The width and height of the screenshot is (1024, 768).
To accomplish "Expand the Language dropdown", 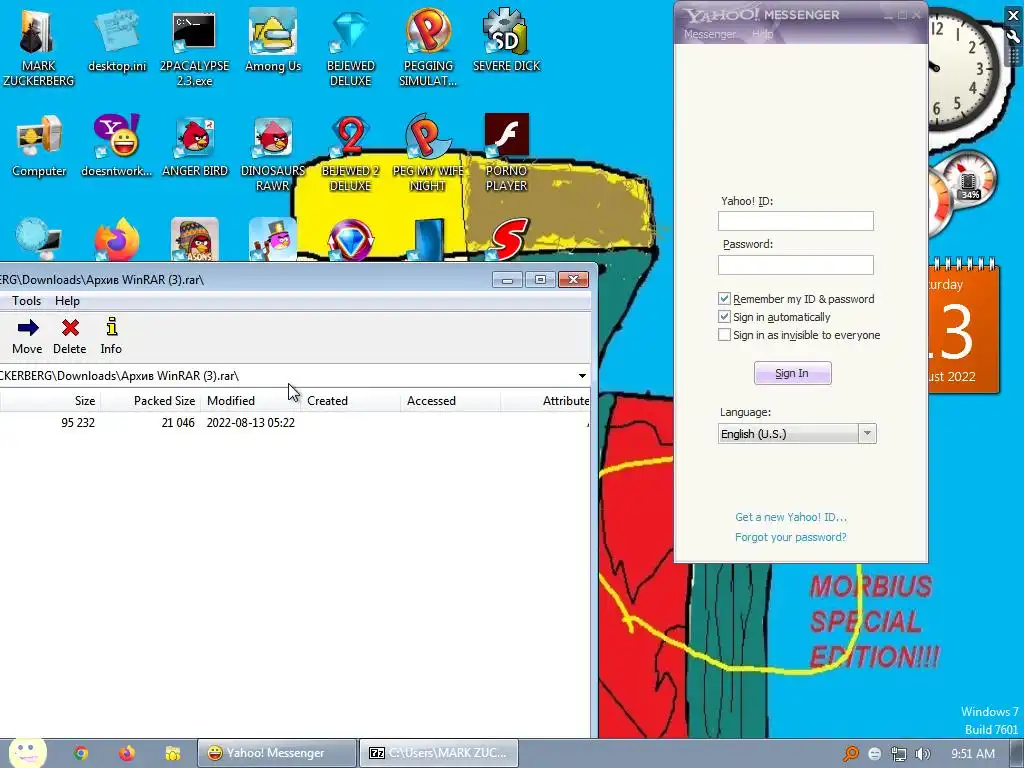I will pos(867,433).
